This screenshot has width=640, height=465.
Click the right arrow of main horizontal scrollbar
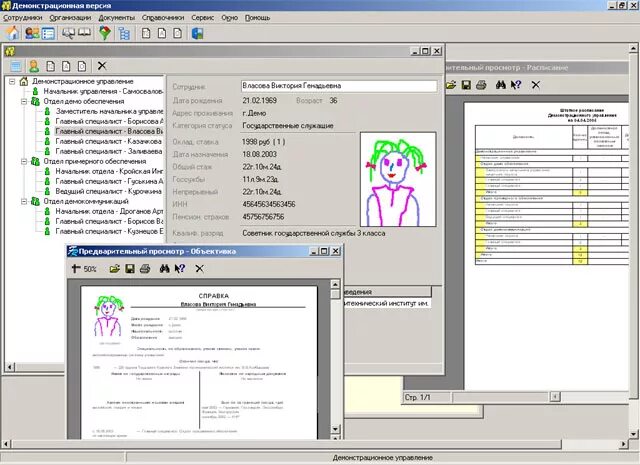[624, 444]
